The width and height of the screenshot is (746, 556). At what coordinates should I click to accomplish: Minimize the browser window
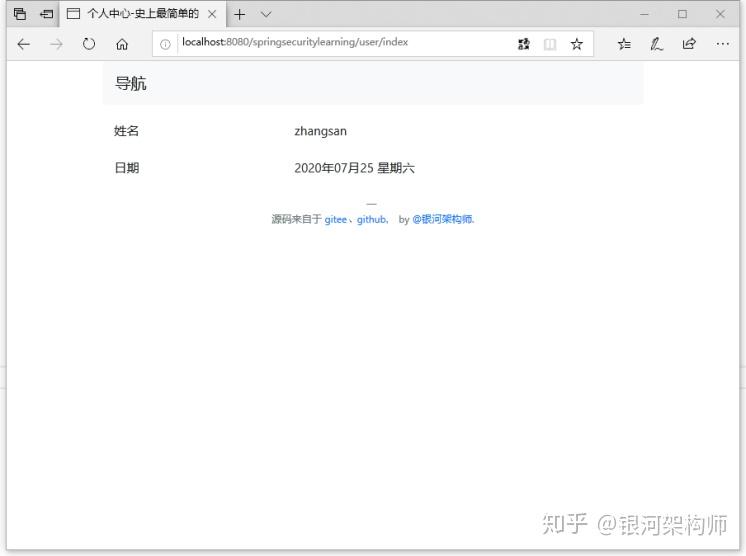click(x=644, y=14)
